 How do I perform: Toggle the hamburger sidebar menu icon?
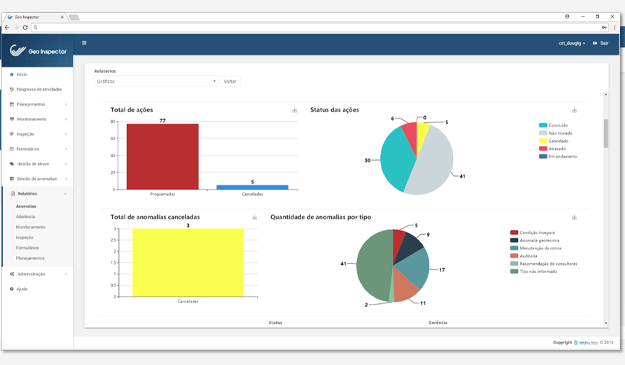click(84, 43)
